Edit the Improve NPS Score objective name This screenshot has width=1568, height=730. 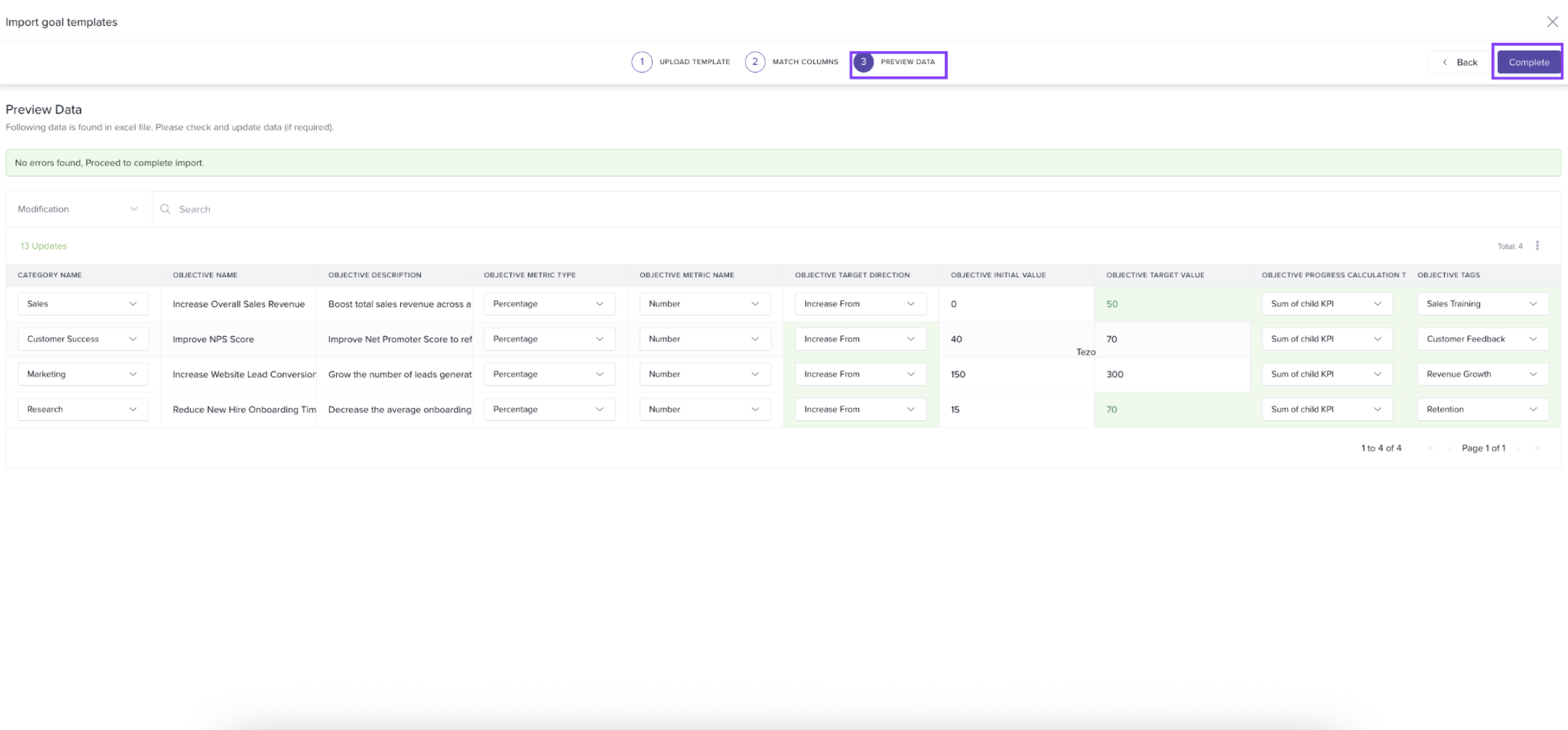pyautogui.click(x=213, y=340)
